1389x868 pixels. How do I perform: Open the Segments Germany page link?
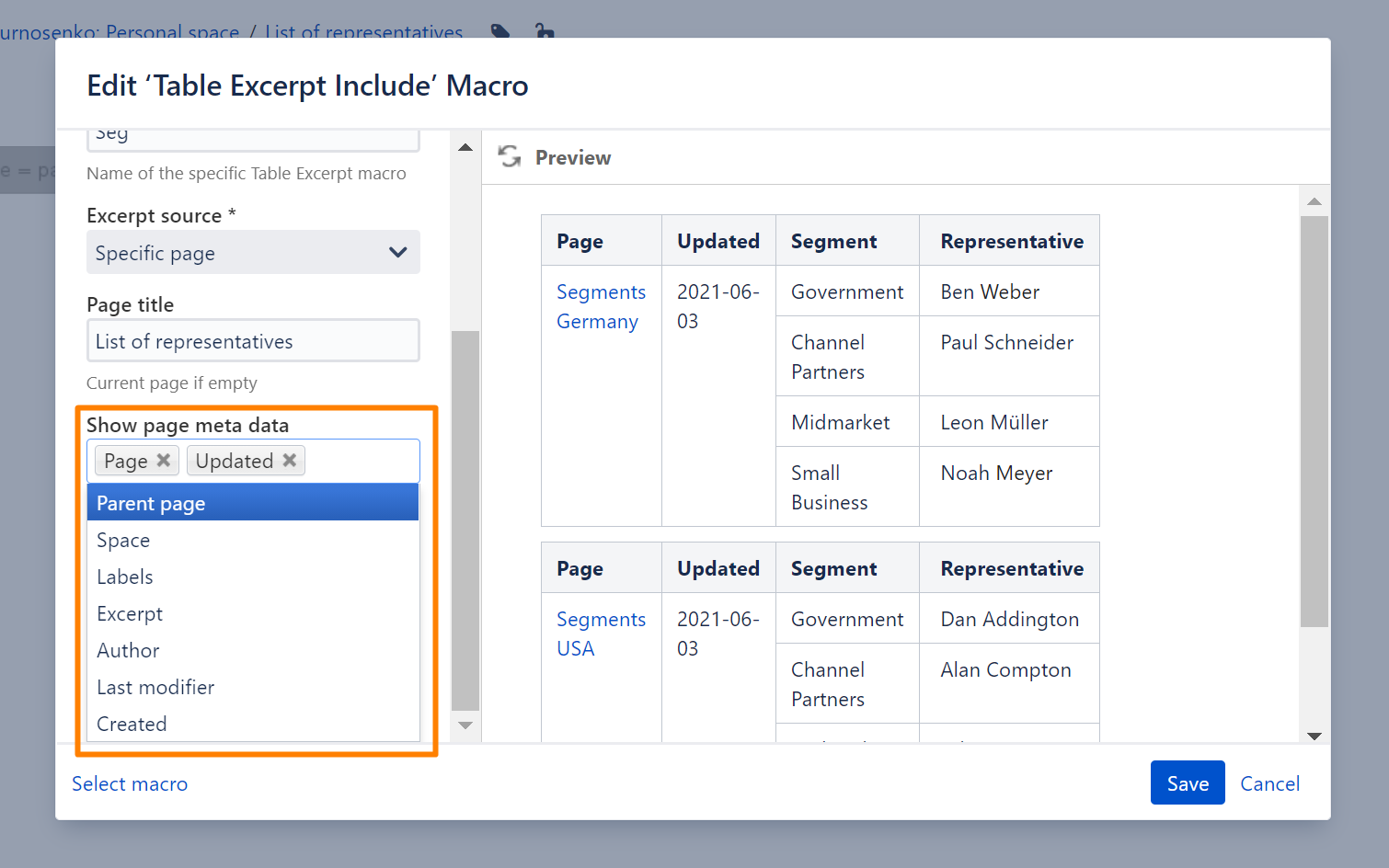[x=601, y=306]
